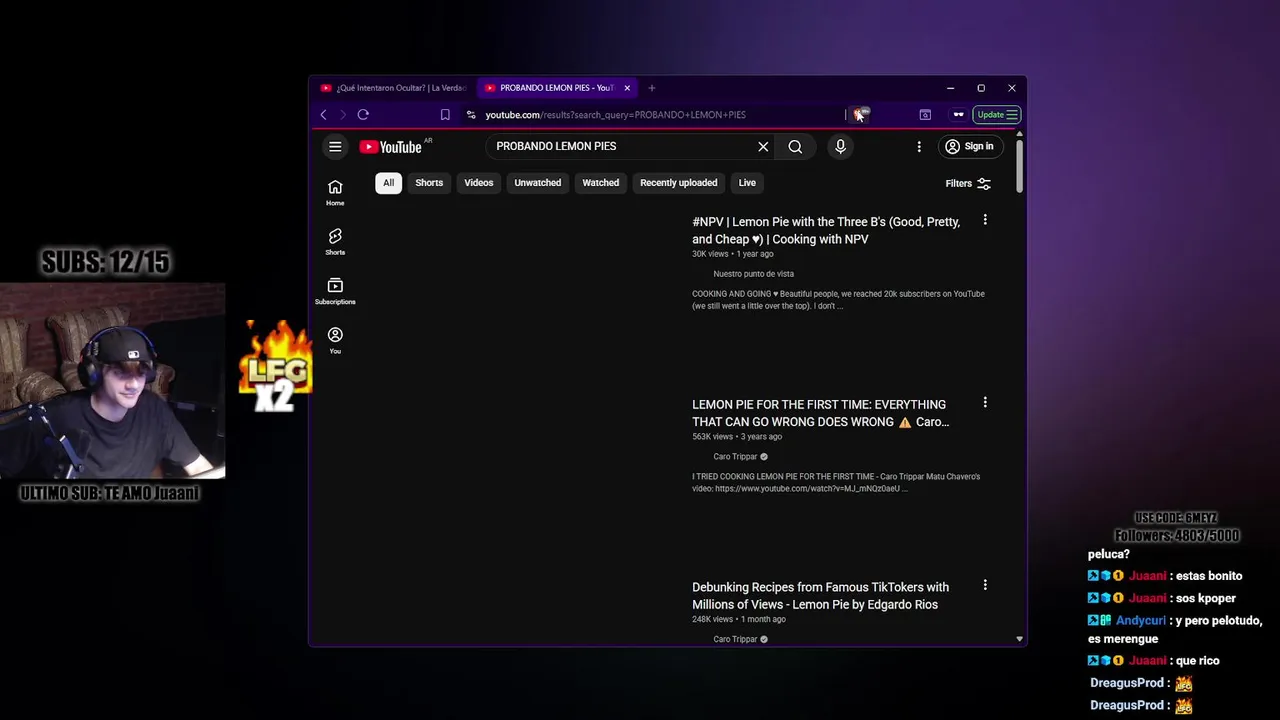Image resolution: width=1280 pixels, height=720 pixels.
Task: Click the browser Update menu button
Action: (x=997, y=115)
